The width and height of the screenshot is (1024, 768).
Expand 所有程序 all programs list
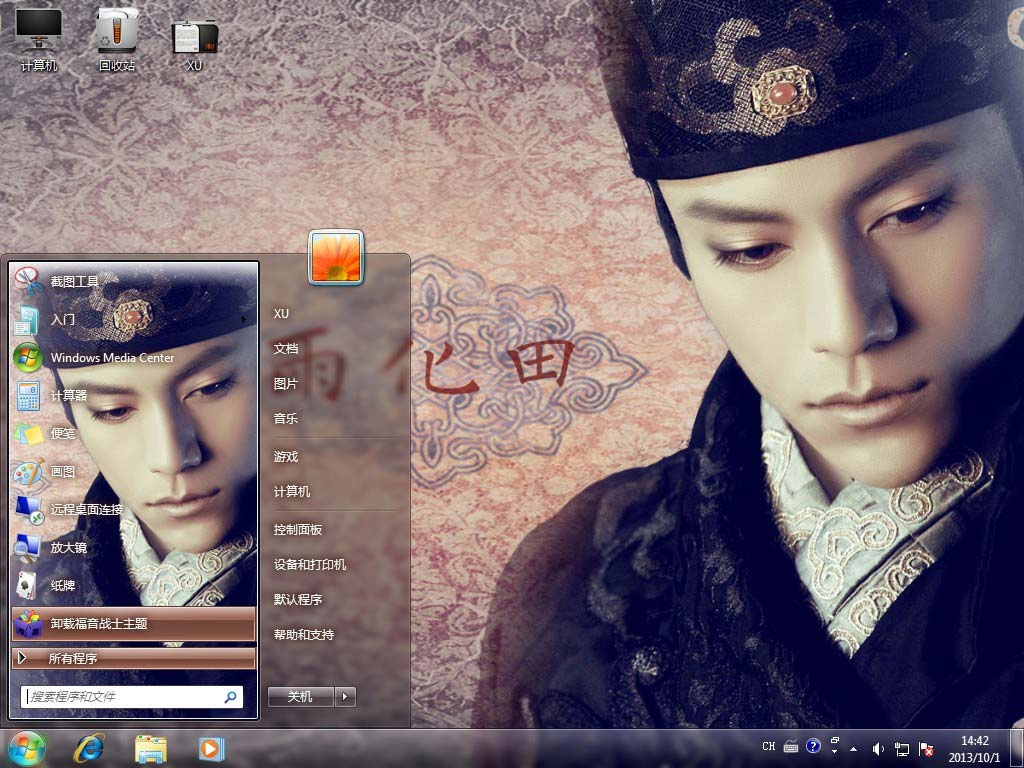[72, 659]
